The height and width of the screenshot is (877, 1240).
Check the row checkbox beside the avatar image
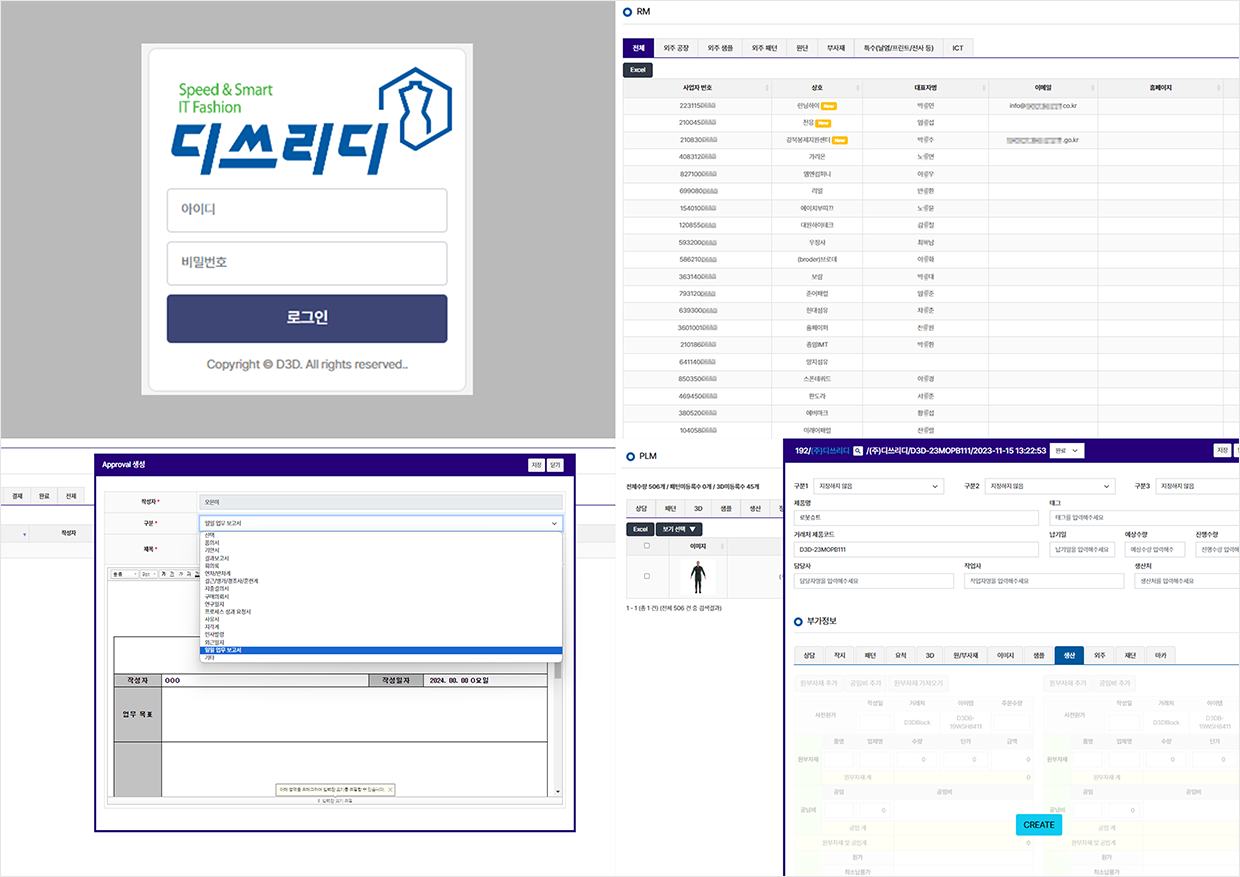646,576
